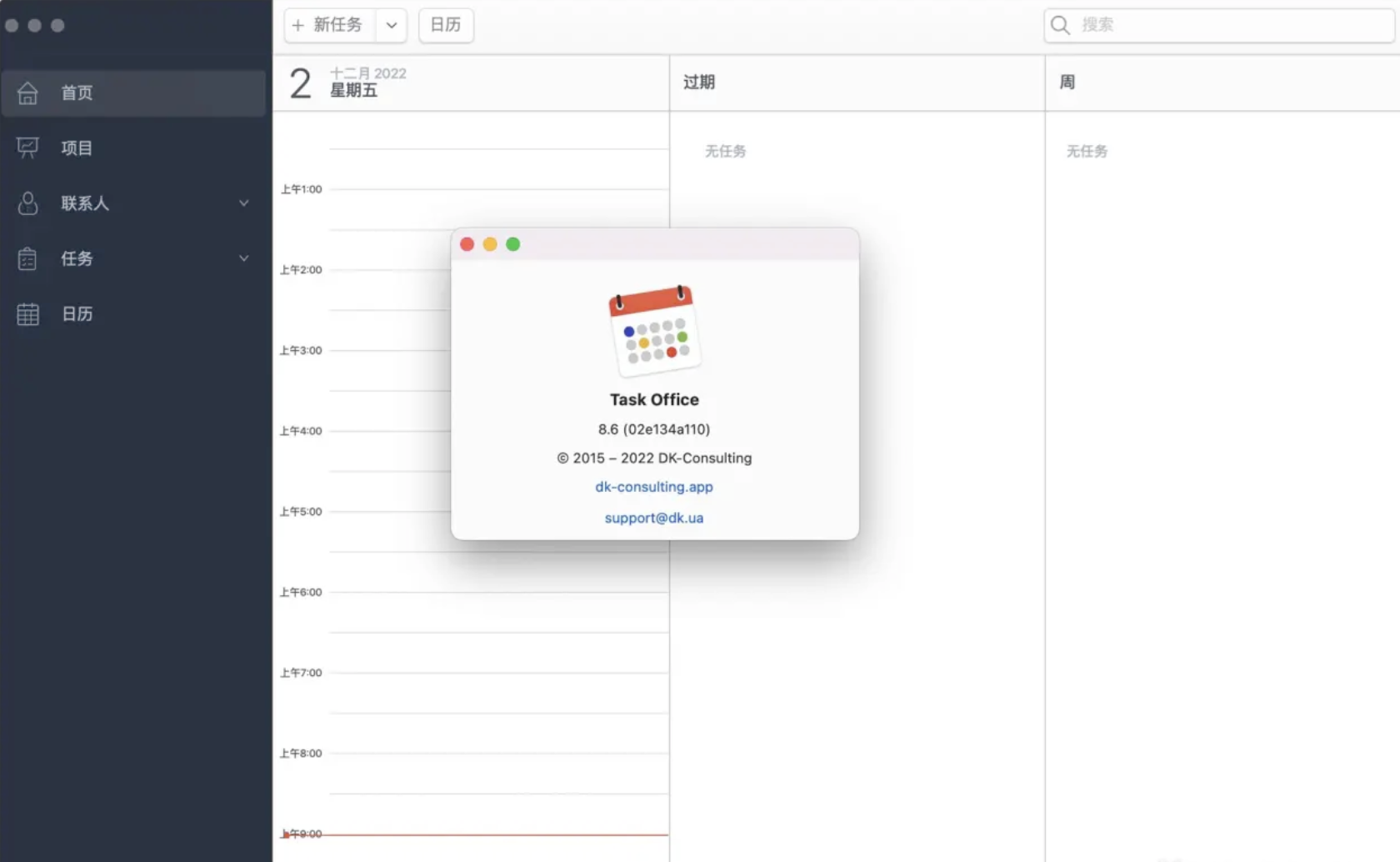Click the 上午1:00 time slot label
The width and height of the screenshot is (1400, 862).
[301, 189]
